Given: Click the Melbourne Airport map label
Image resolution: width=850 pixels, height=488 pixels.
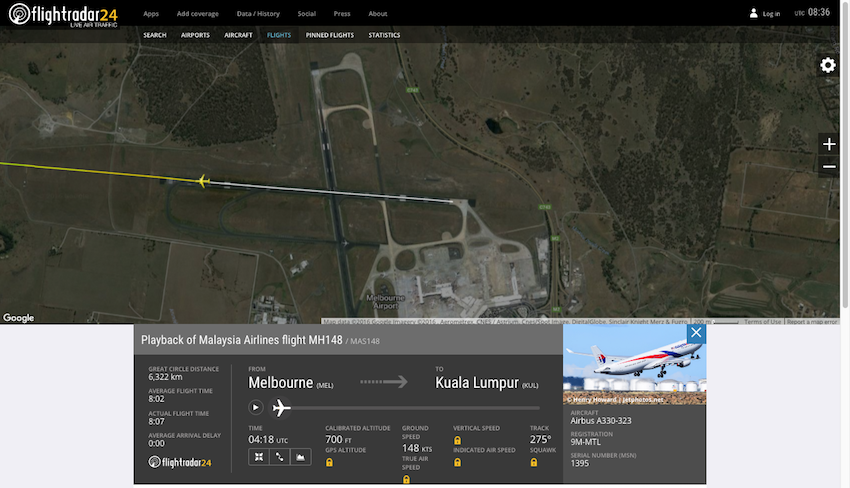Looking at the screenshot, I should click(x=385, y=301).
